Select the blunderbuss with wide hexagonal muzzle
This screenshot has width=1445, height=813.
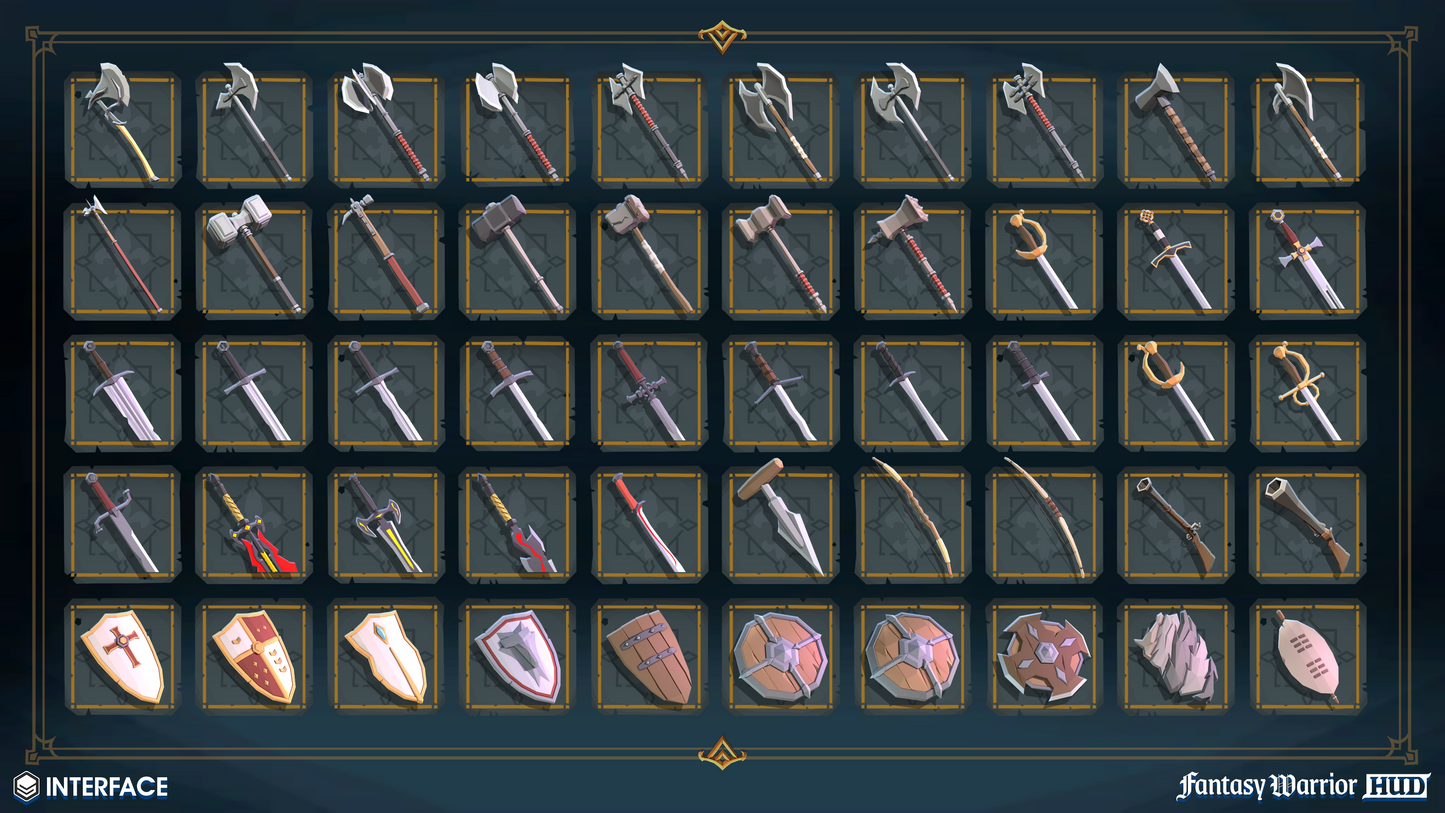(1308, 524)
